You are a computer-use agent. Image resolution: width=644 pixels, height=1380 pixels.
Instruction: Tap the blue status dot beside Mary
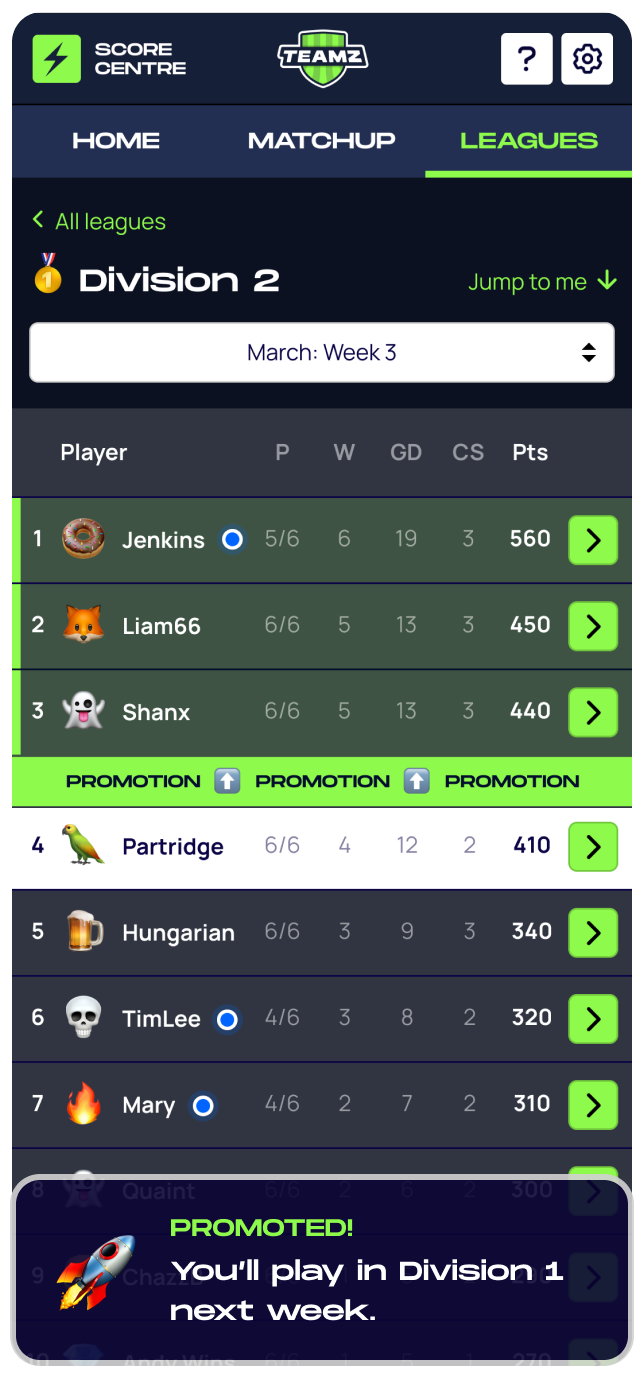(203, 1105)
